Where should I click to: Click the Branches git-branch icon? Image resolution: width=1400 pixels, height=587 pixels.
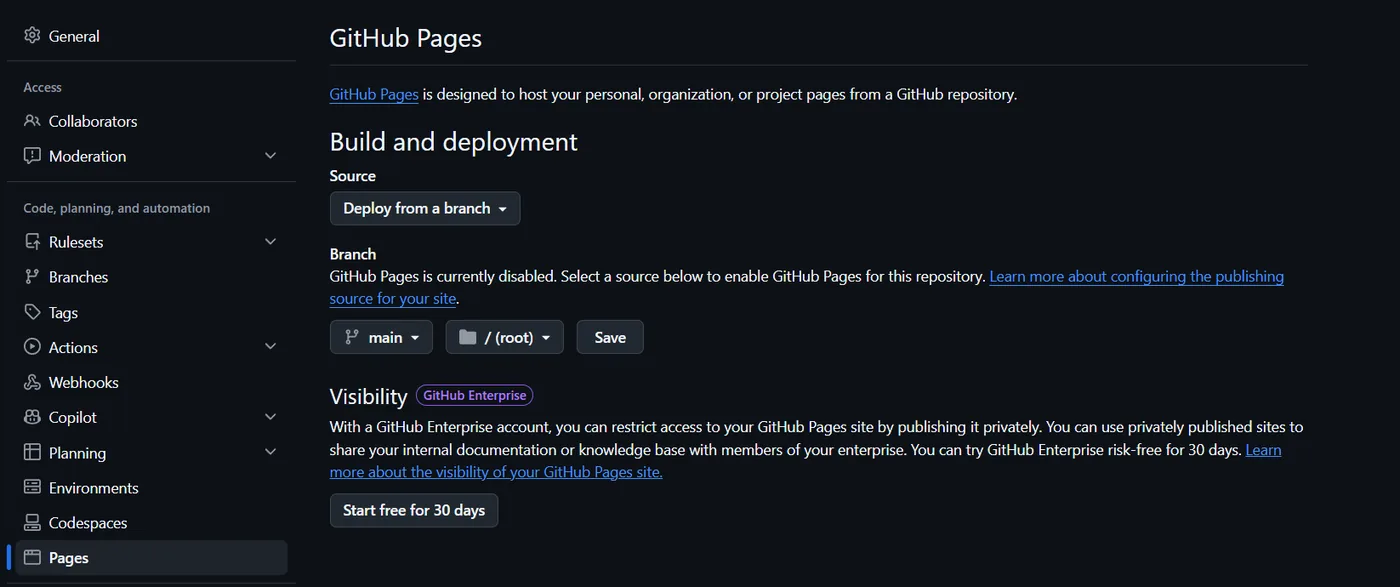point(32,277)
